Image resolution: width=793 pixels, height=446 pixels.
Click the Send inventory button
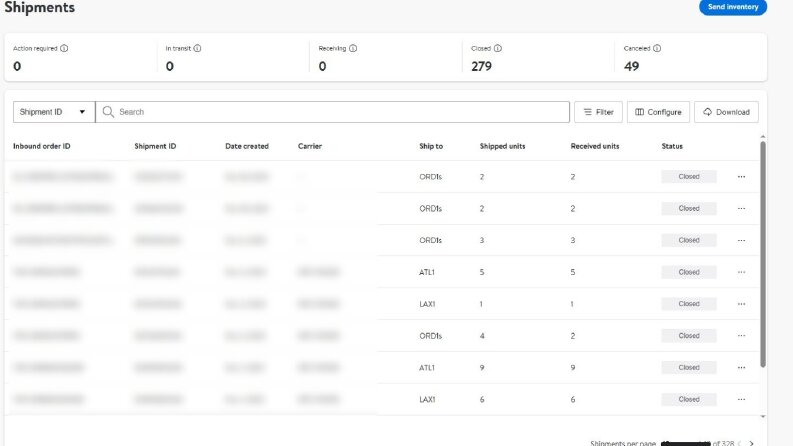tap(733, 7)
